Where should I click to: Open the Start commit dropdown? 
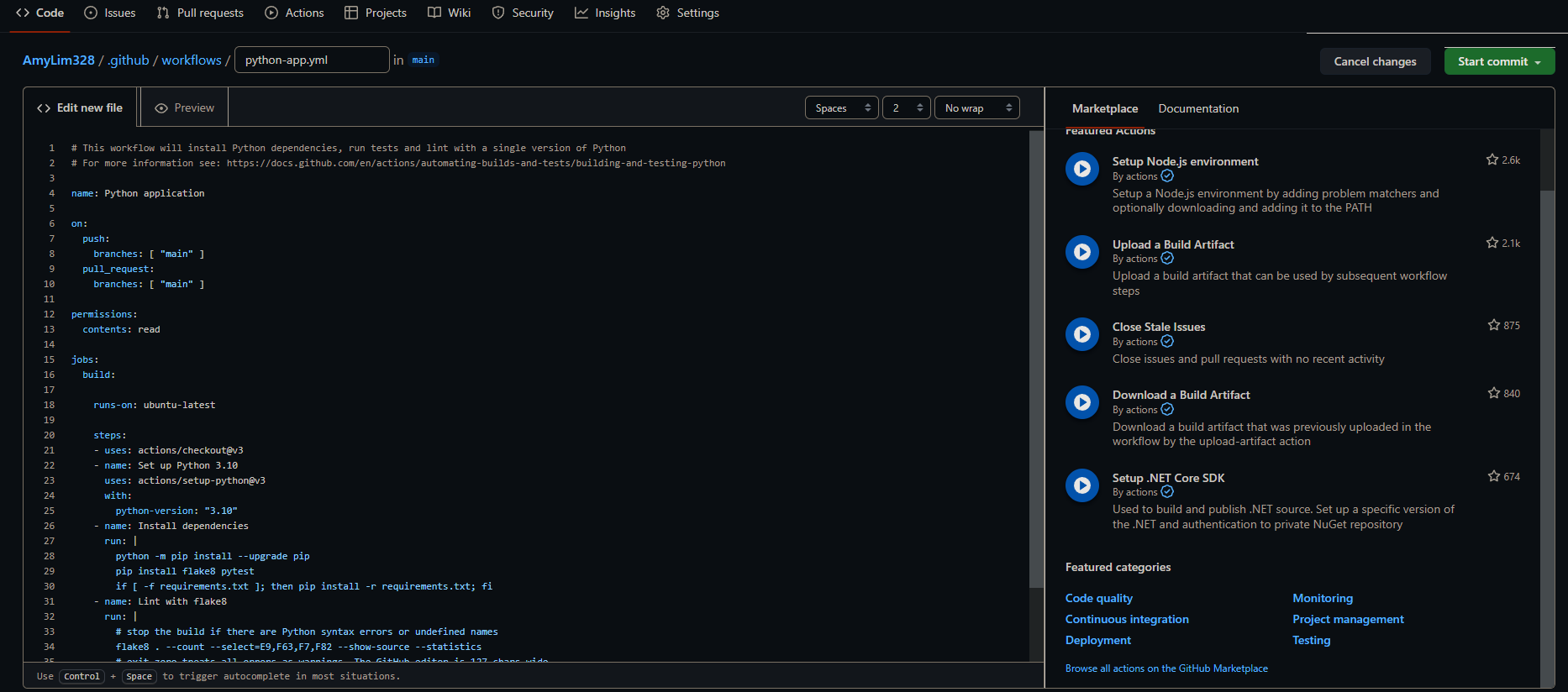point(1499,61)
